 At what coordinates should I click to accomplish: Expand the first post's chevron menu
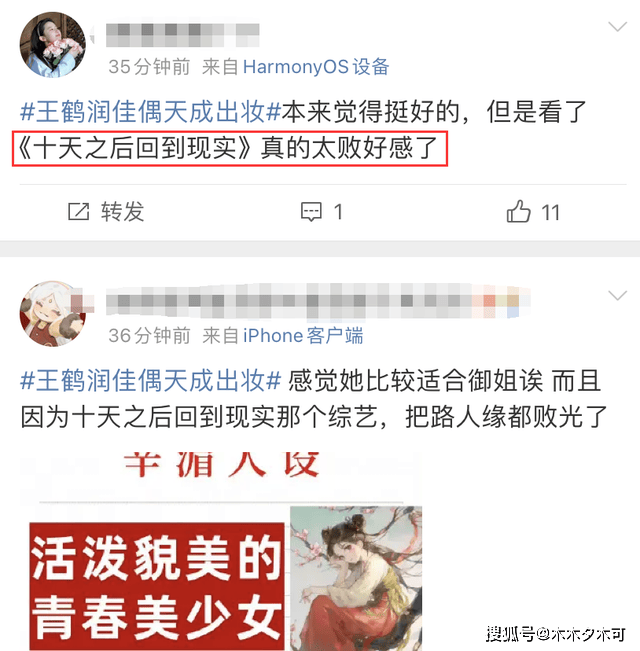coord(617,27)
